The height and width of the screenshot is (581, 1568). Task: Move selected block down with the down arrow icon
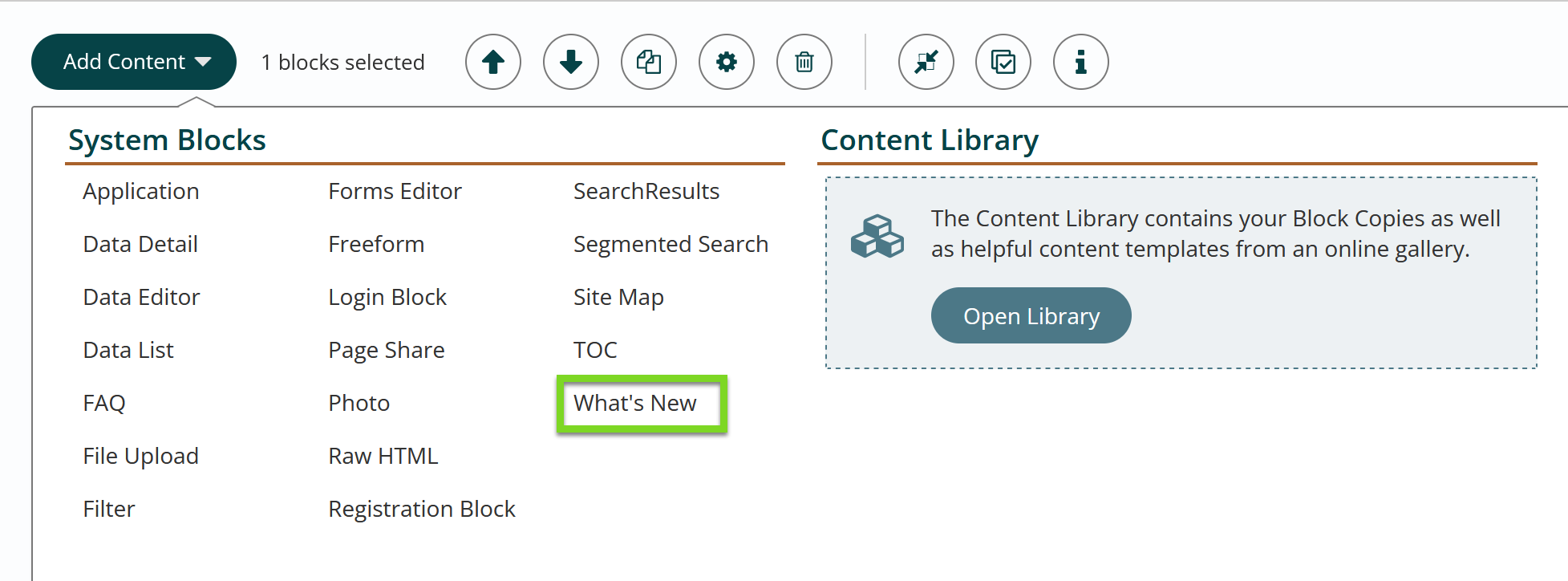pos(571,62)
